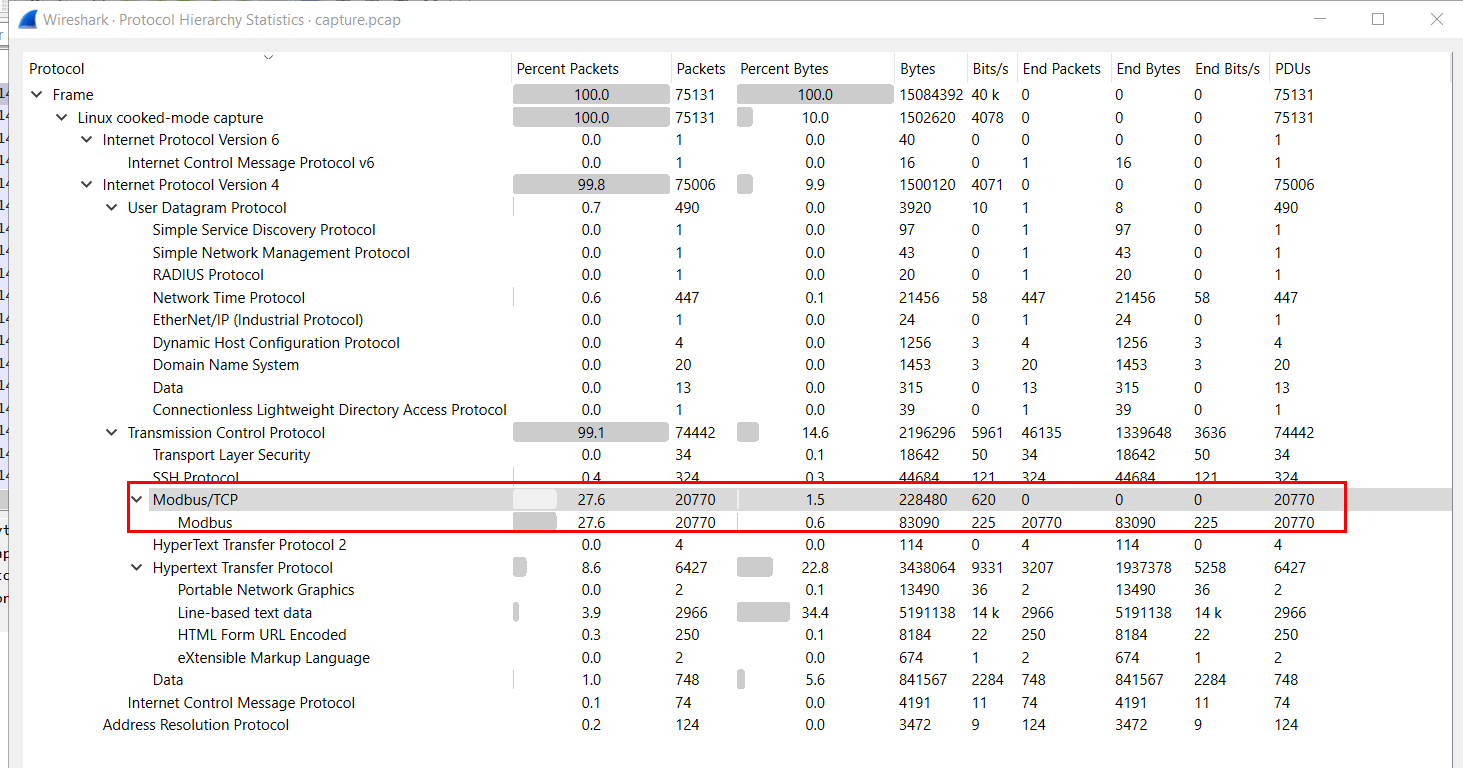Click the Wireshark shark fin title icon
Screen dimensions: 1463x768
28,19
